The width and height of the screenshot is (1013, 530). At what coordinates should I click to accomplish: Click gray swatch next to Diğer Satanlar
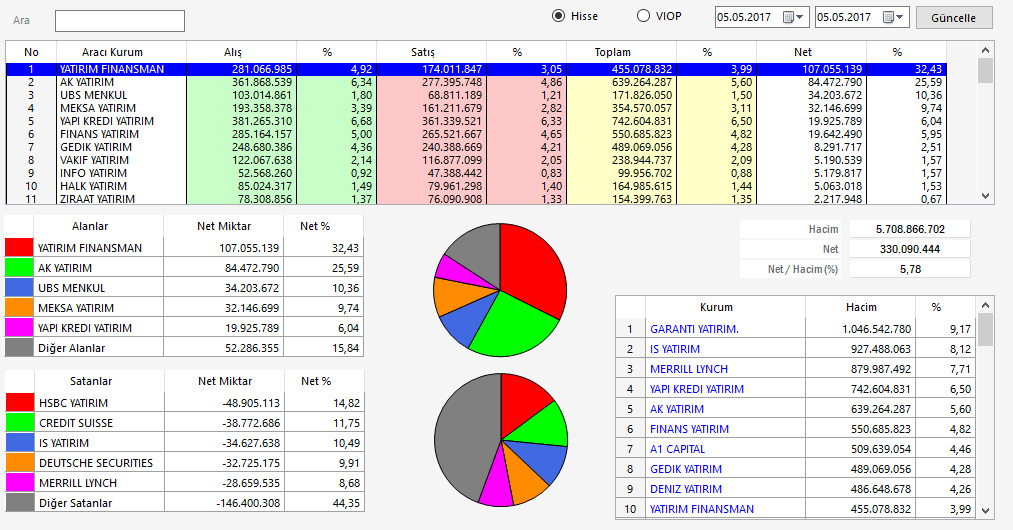coord(20,503)
